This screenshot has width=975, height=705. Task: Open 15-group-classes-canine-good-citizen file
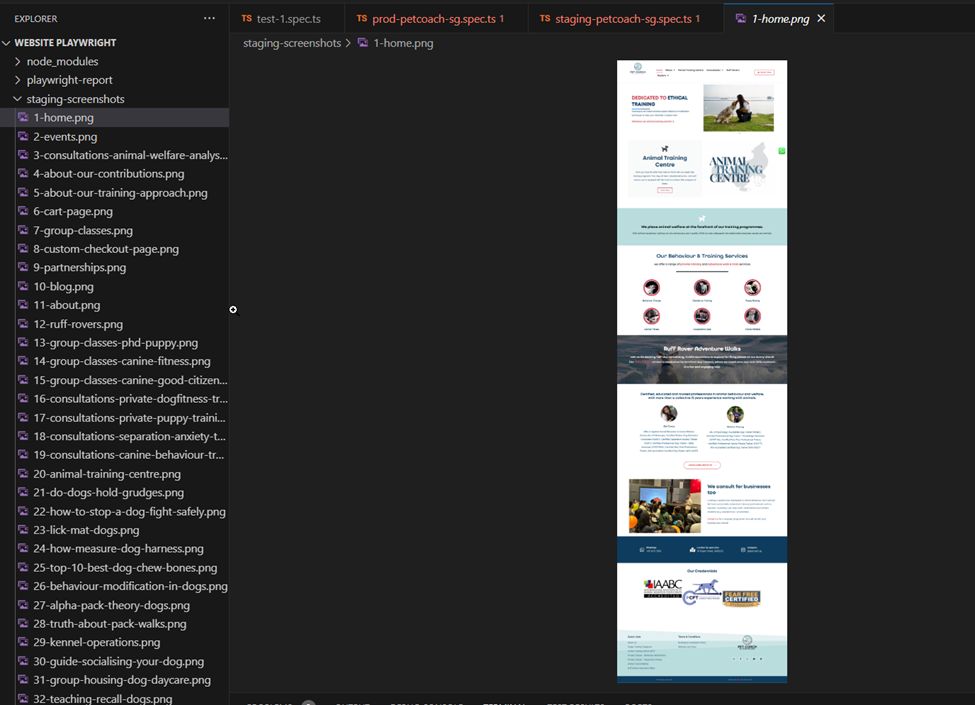pyautogui.click(x=114, y=380)
